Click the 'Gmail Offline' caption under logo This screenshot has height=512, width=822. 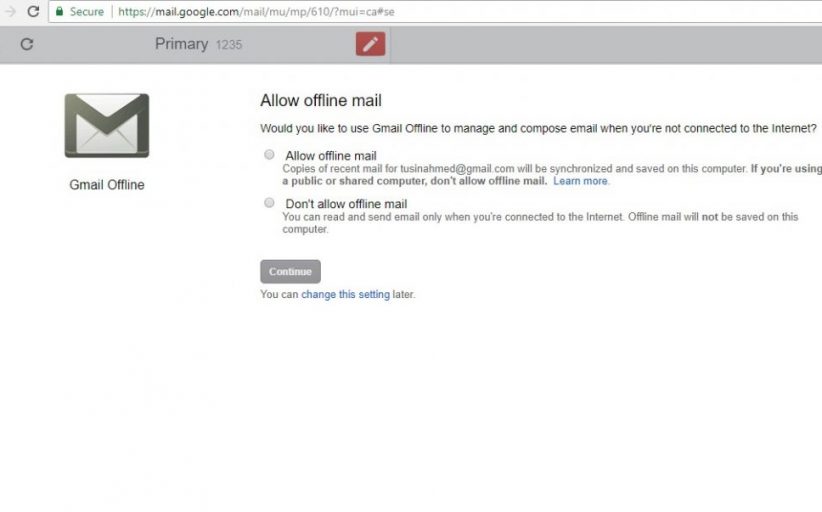tap(107, 185)
